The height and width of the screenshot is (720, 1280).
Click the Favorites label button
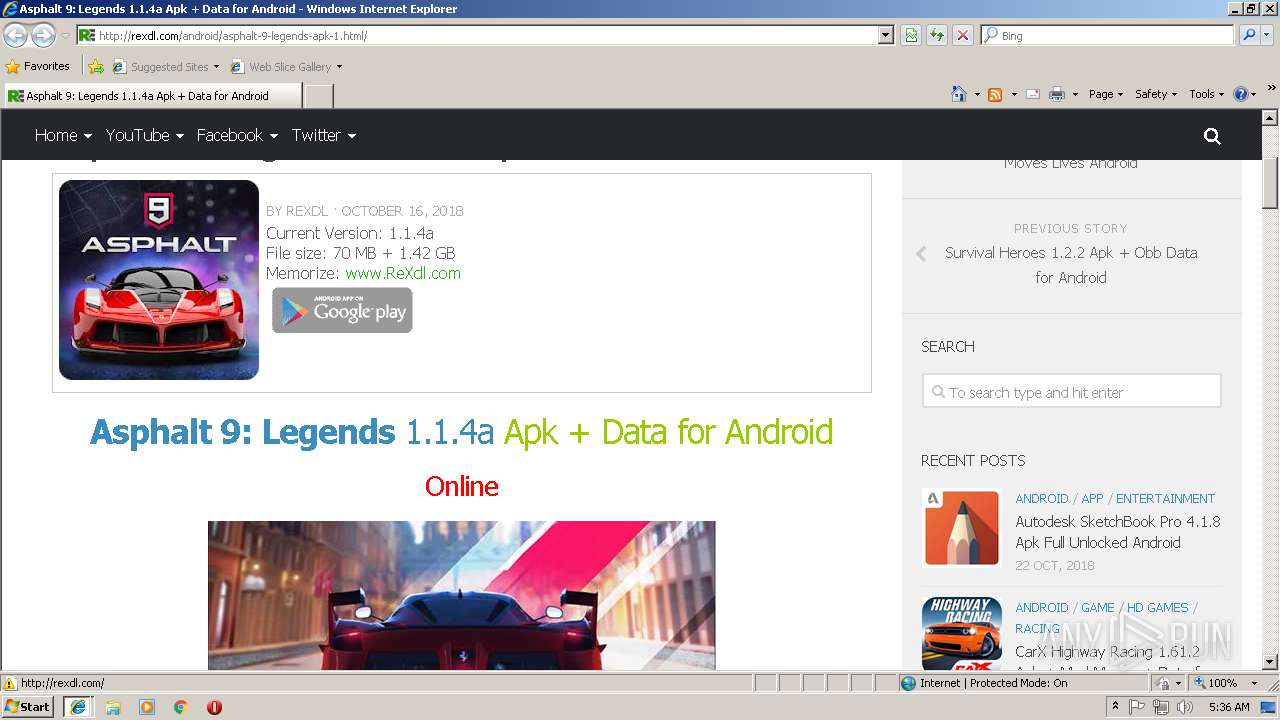[47, 66]
